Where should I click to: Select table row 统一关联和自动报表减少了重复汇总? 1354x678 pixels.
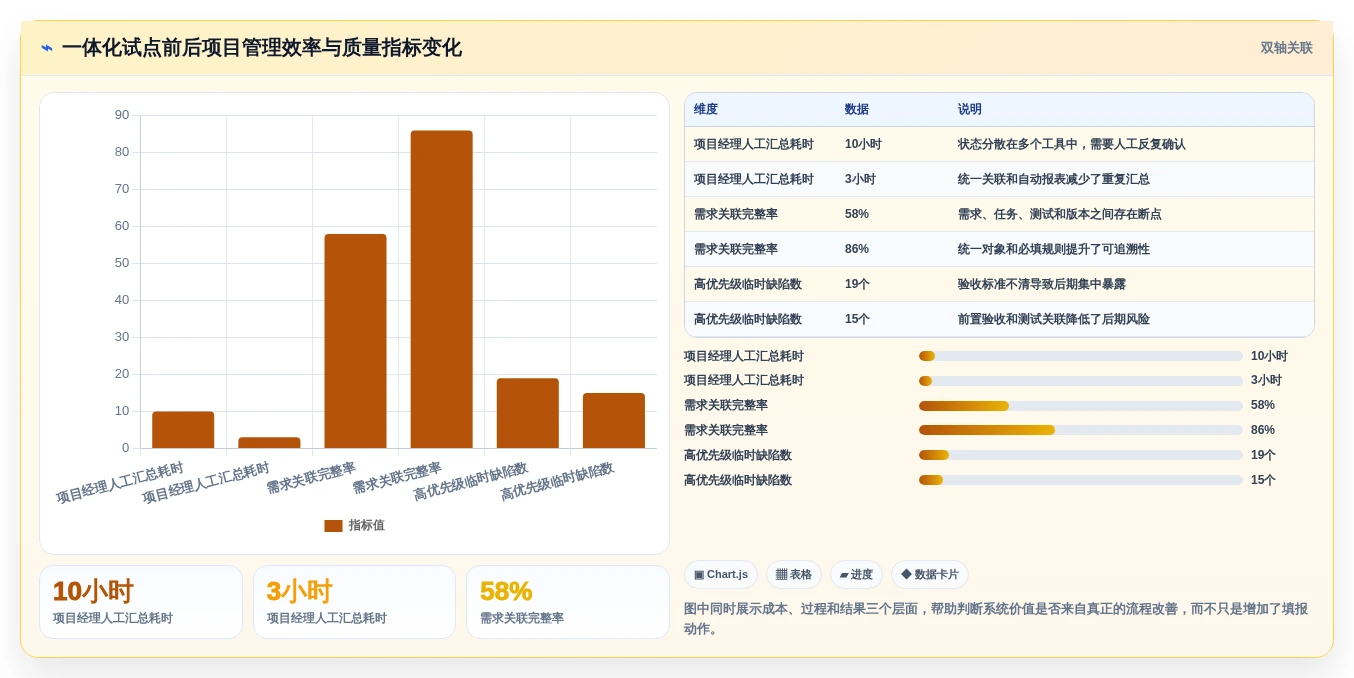pos(999,179)
